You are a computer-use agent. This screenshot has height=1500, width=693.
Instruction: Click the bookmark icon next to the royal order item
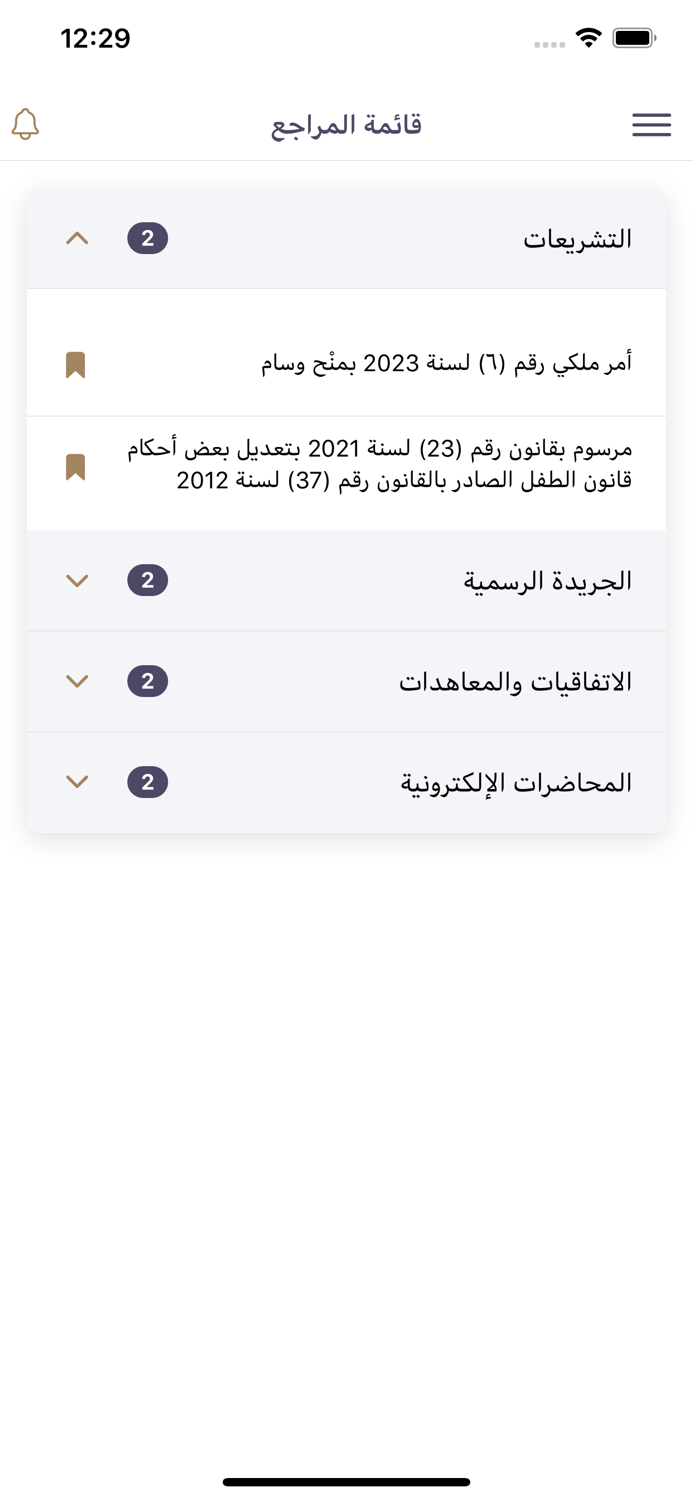76,364
